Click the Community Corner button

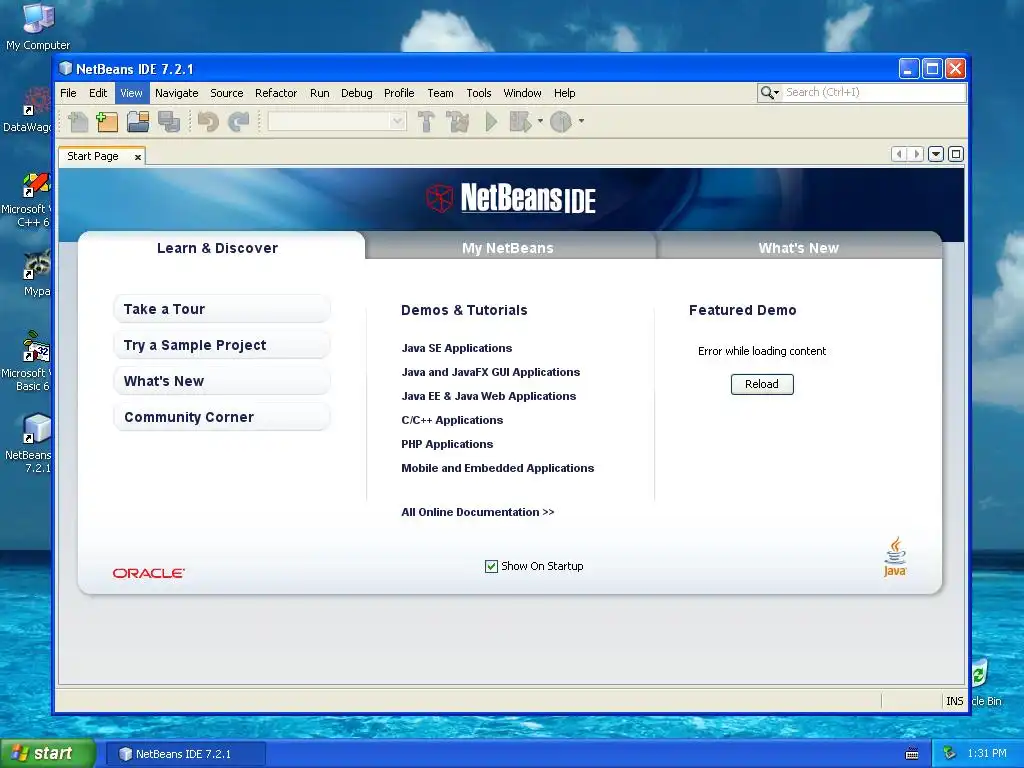tap(222, 417)
